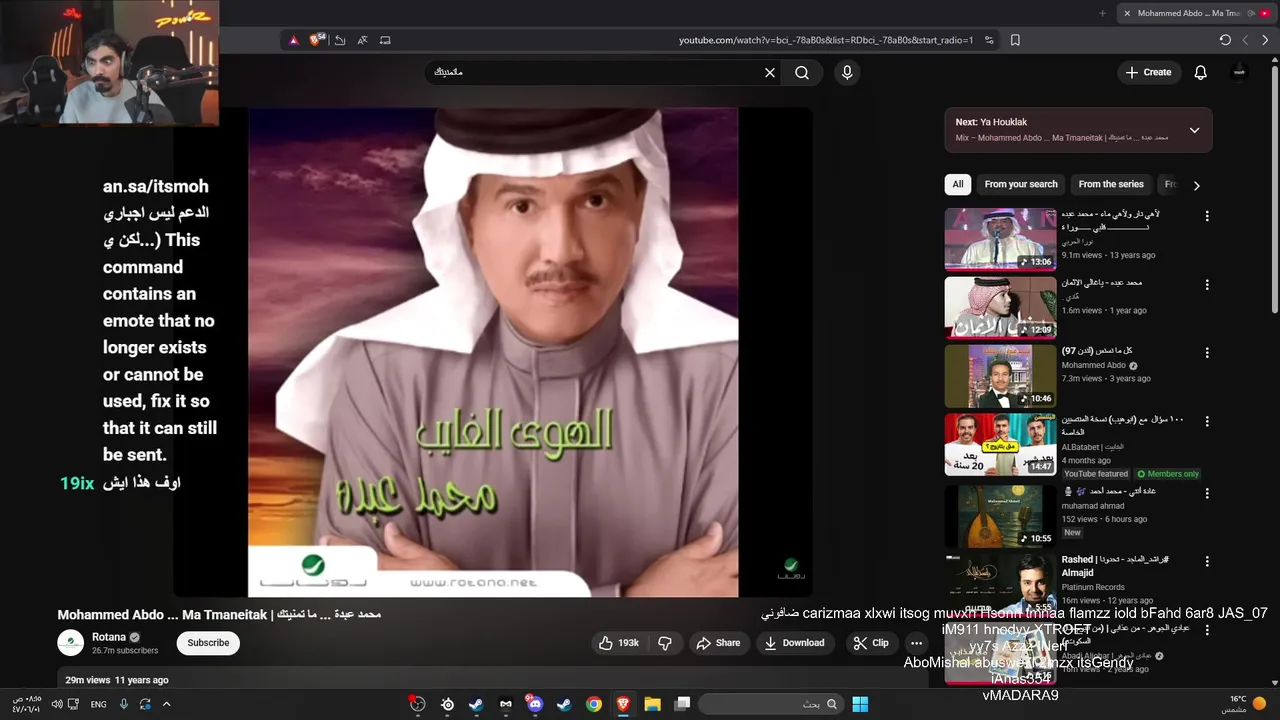Open YouTube notifications bell
Viewport: 1280px width, 720px height.
pyautogui.click(x=1201, y=72)
